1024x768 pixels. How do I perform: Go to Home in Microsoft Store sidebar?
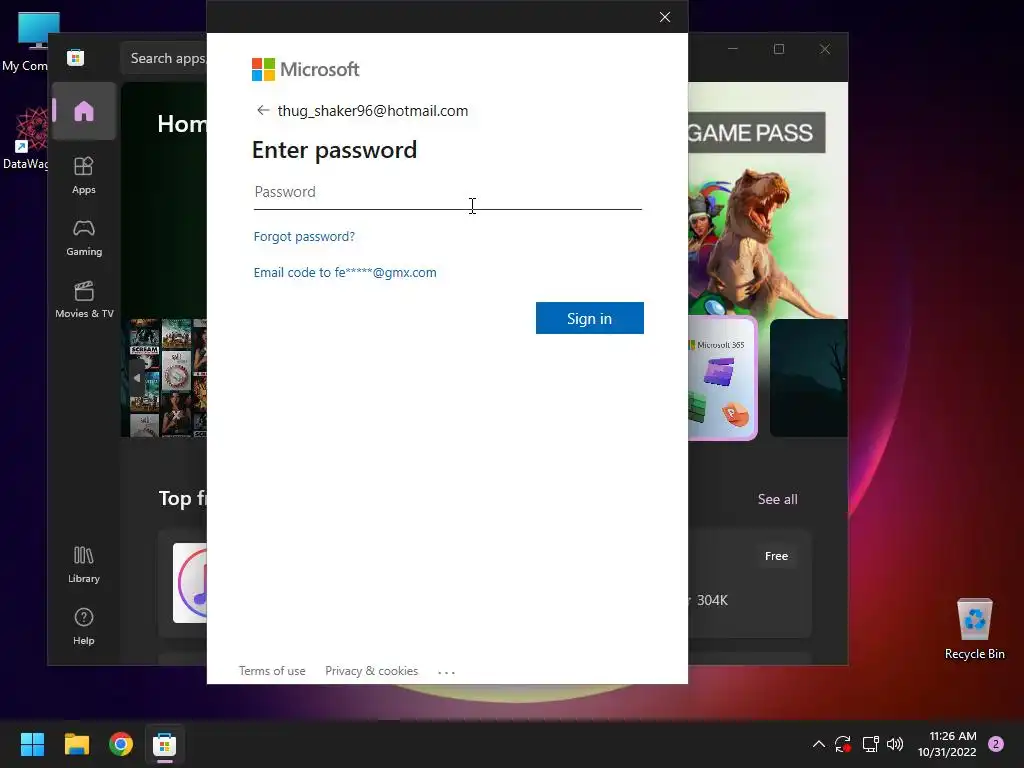84,111
